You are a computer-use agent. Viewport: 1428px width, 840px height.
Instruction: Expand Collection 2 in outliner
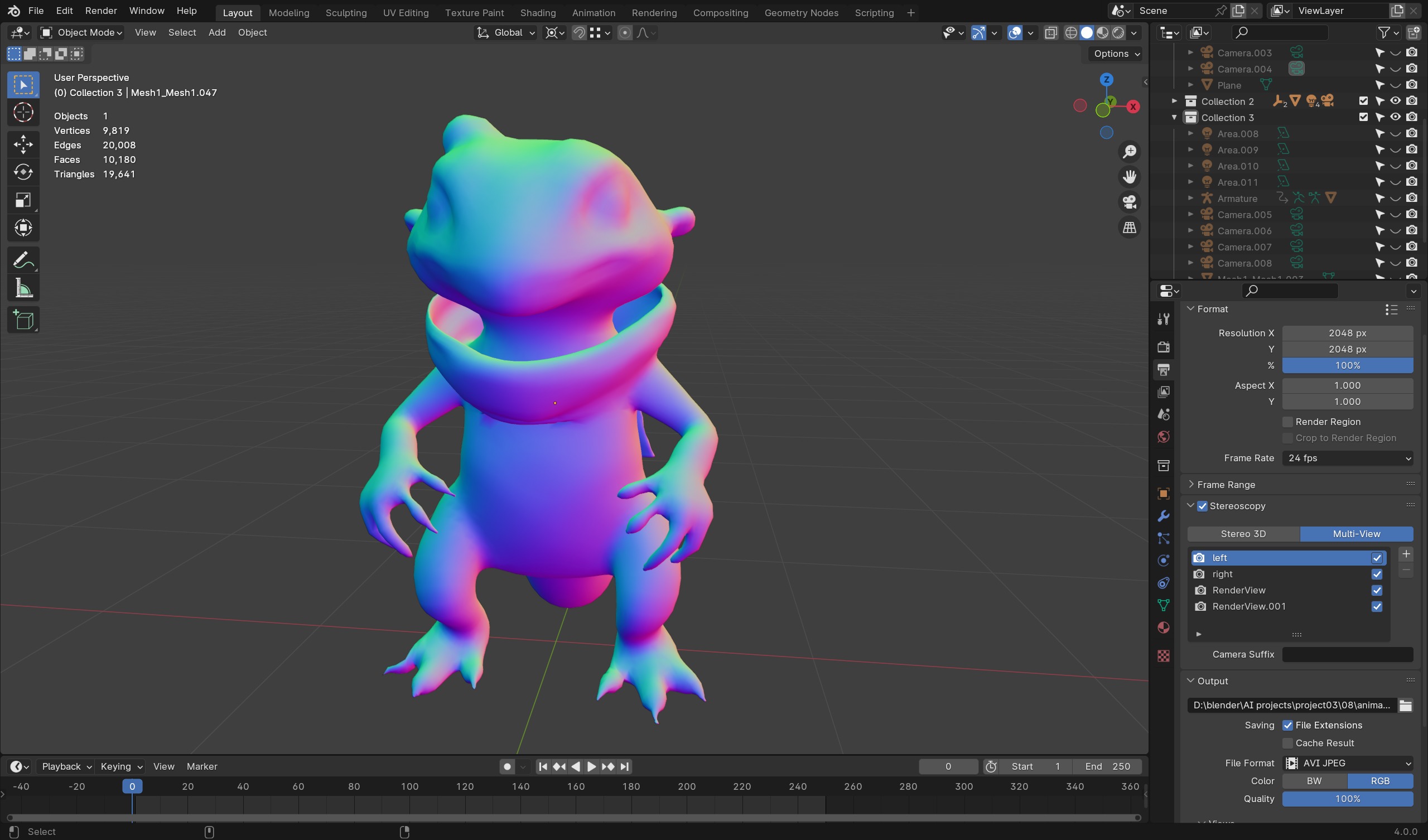pyautogui.click(x=1174, y=101)
